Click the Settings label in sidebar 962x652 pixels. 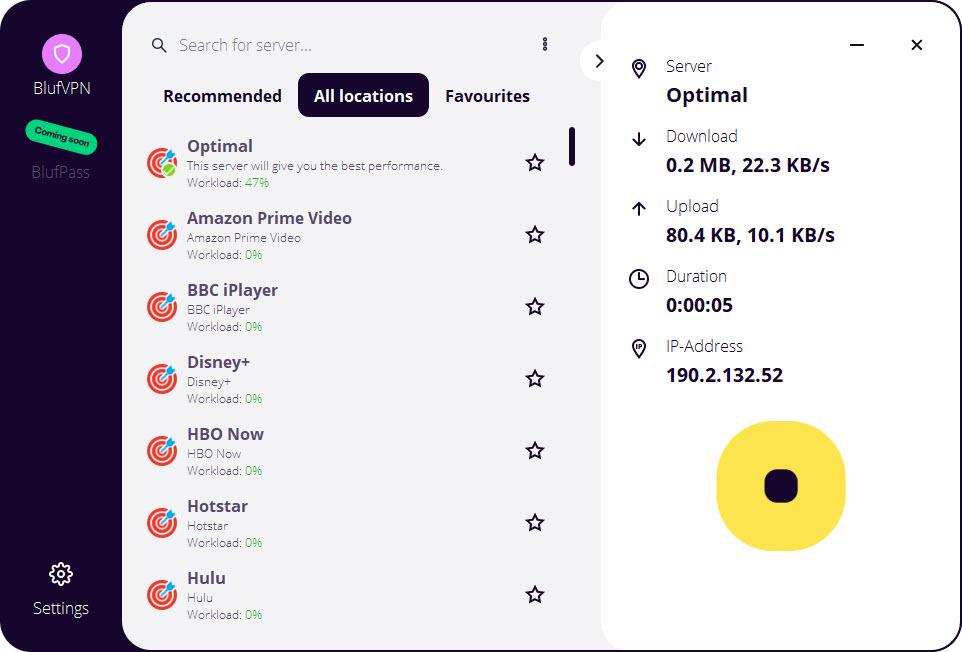61,608
